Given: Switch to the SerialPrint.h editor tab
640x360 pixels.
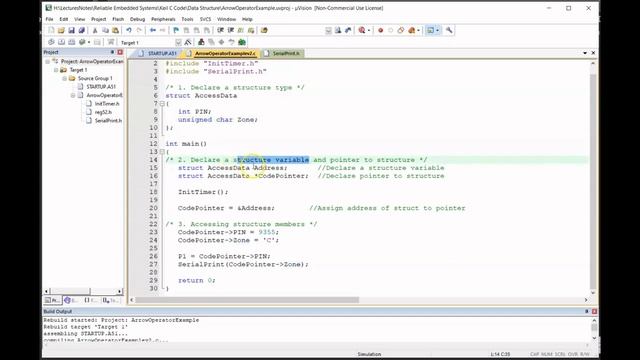Looking at the screenshot, I should coord(282,53).
